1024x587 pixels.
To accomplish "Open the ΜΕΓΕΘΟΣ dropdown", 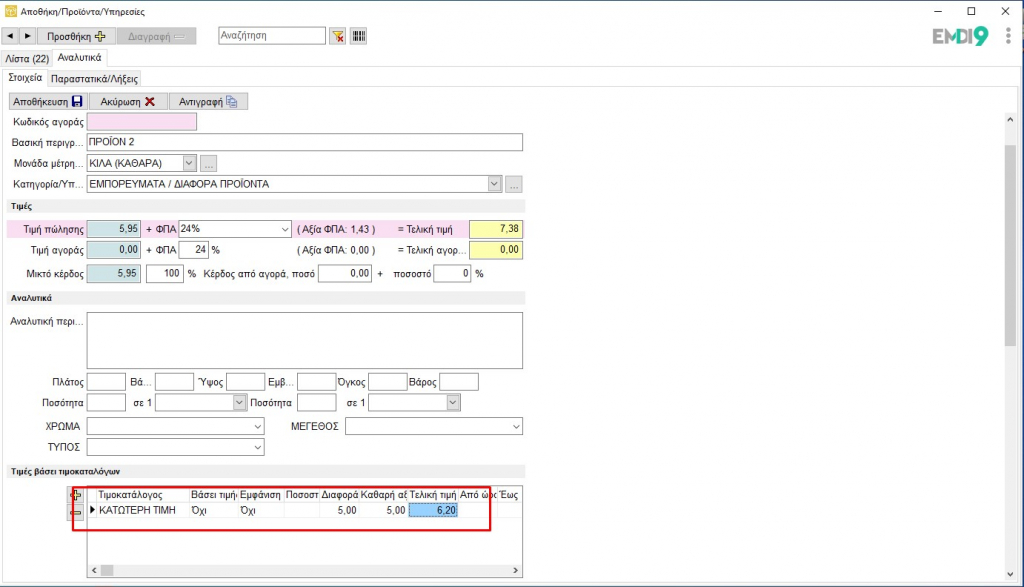I will tap(516, 426).
